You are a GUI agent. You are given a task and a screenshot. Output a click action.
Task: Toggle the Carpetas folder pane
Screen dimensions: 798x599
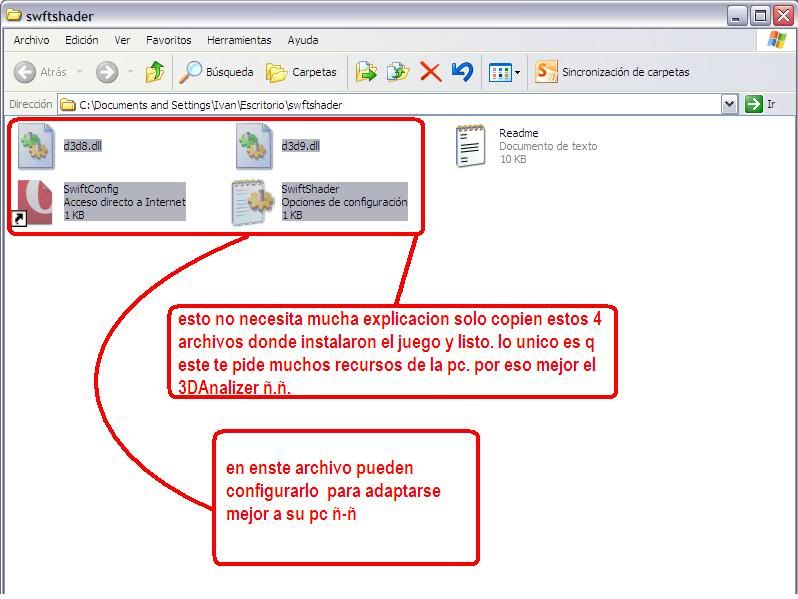tap(301, 72)
